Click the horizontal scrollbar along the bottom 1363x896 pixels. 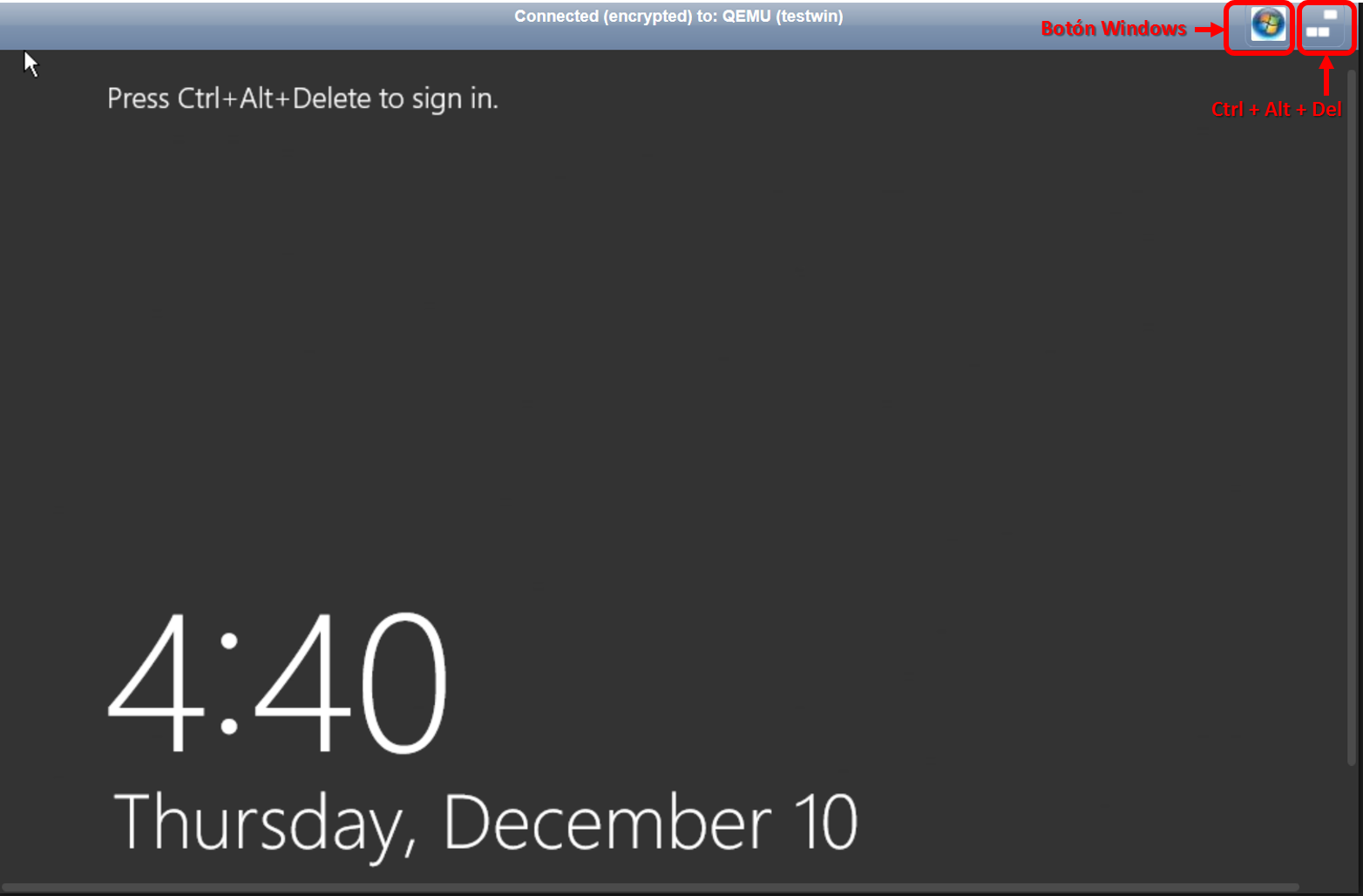tap(650, 887)
